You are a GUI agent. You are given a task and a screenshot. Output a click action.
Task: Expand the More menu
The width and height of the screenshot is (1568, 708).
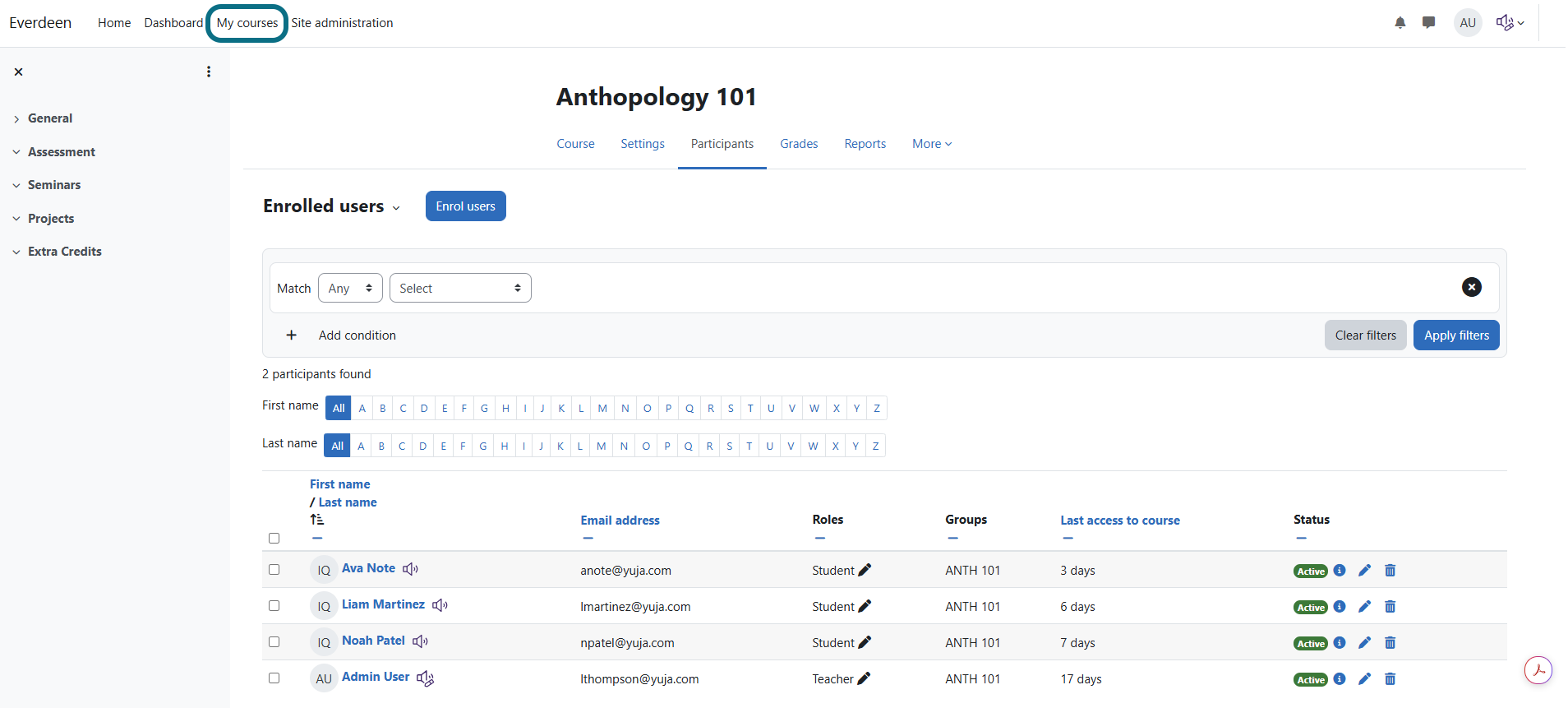[x=932, y=144]
